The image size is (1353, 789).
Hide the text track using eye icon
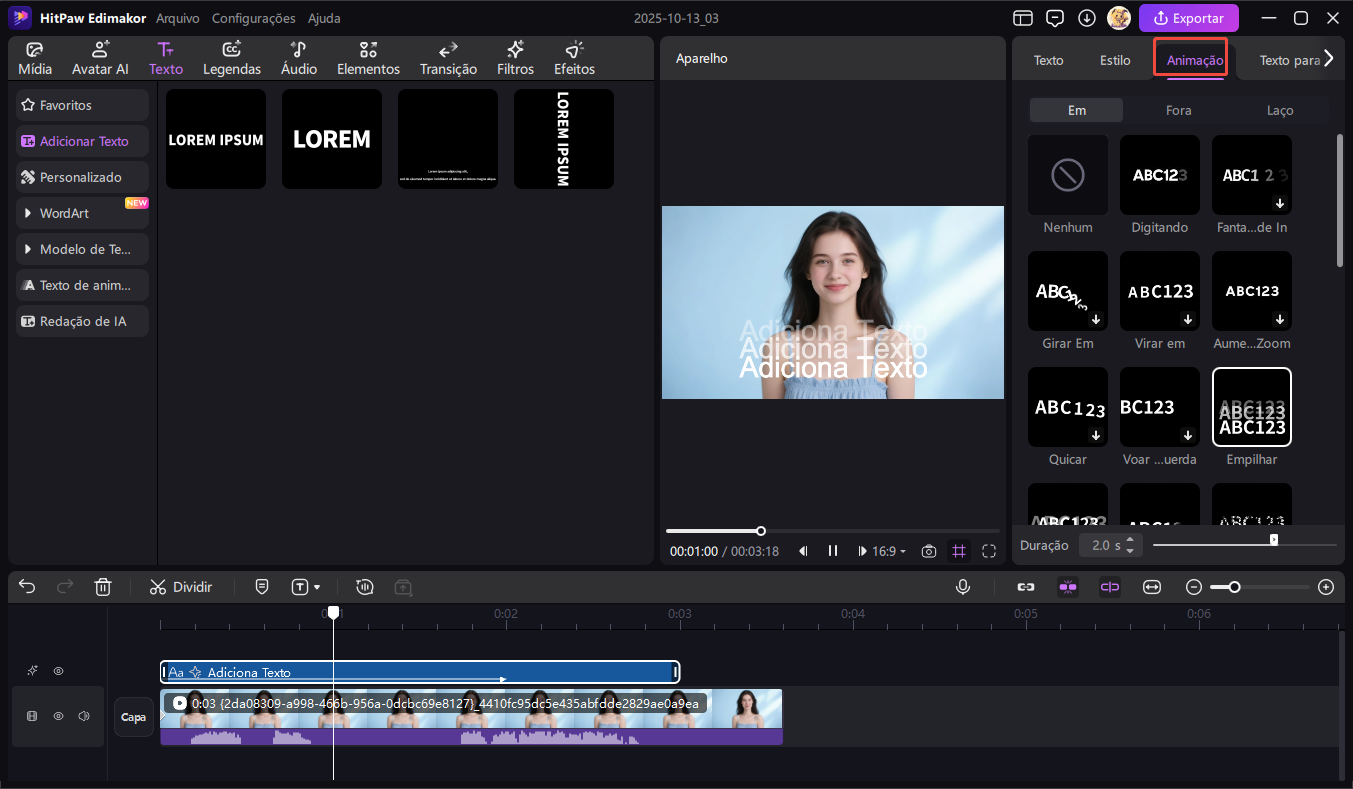click(x=58, y=671)
